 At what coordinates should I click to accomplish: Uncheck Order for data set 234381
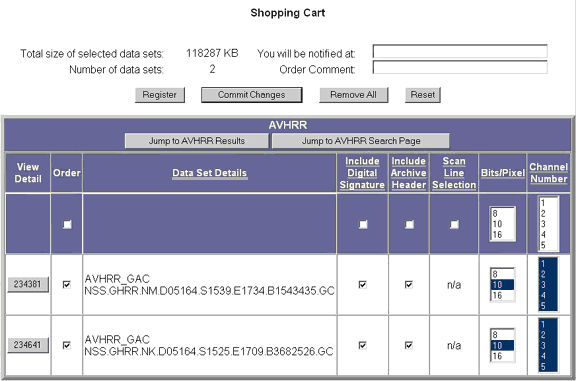click(66, 285)
